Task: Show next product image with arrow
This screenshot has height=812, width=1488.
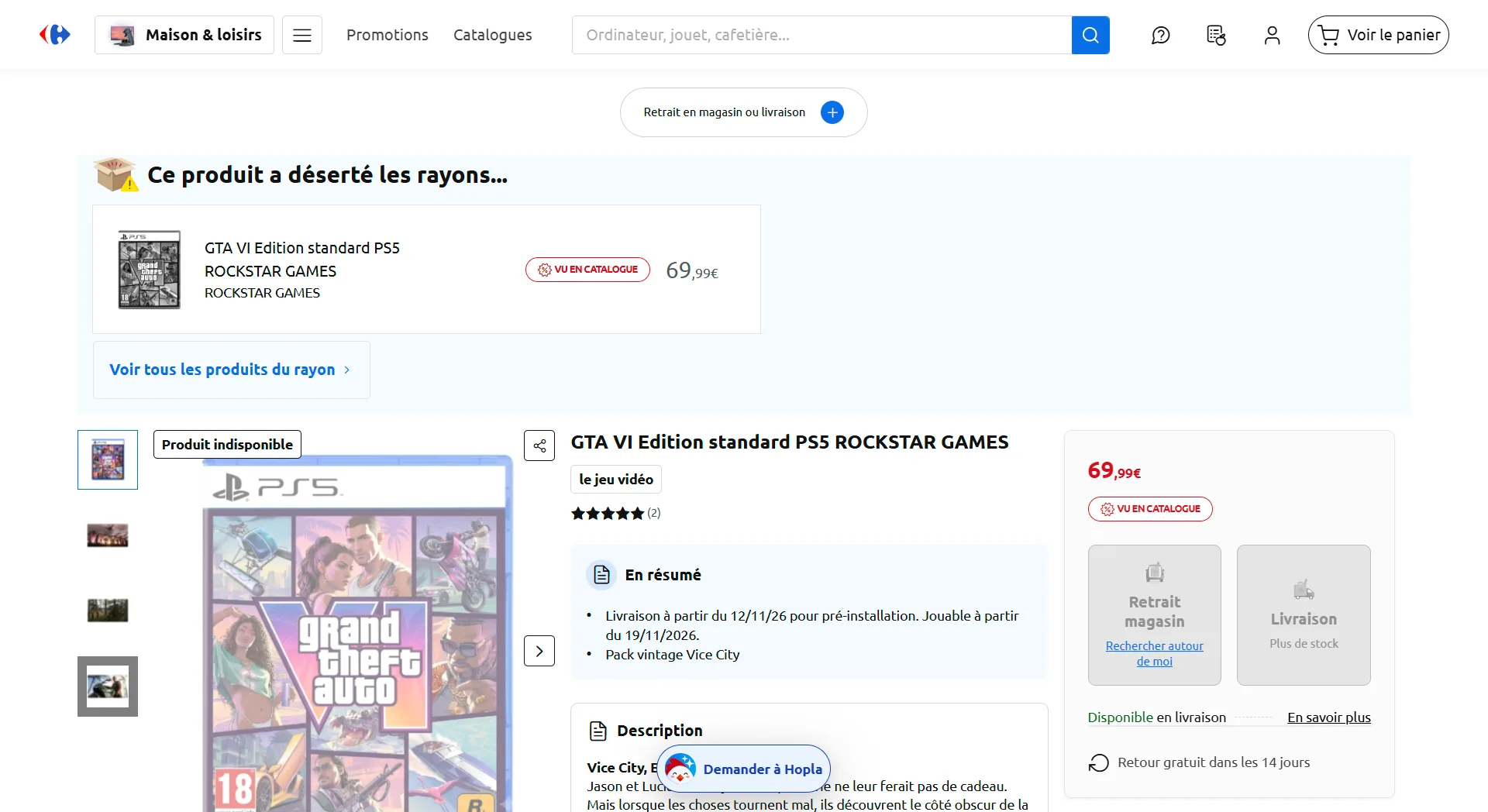Action: [x=539, y=651]
